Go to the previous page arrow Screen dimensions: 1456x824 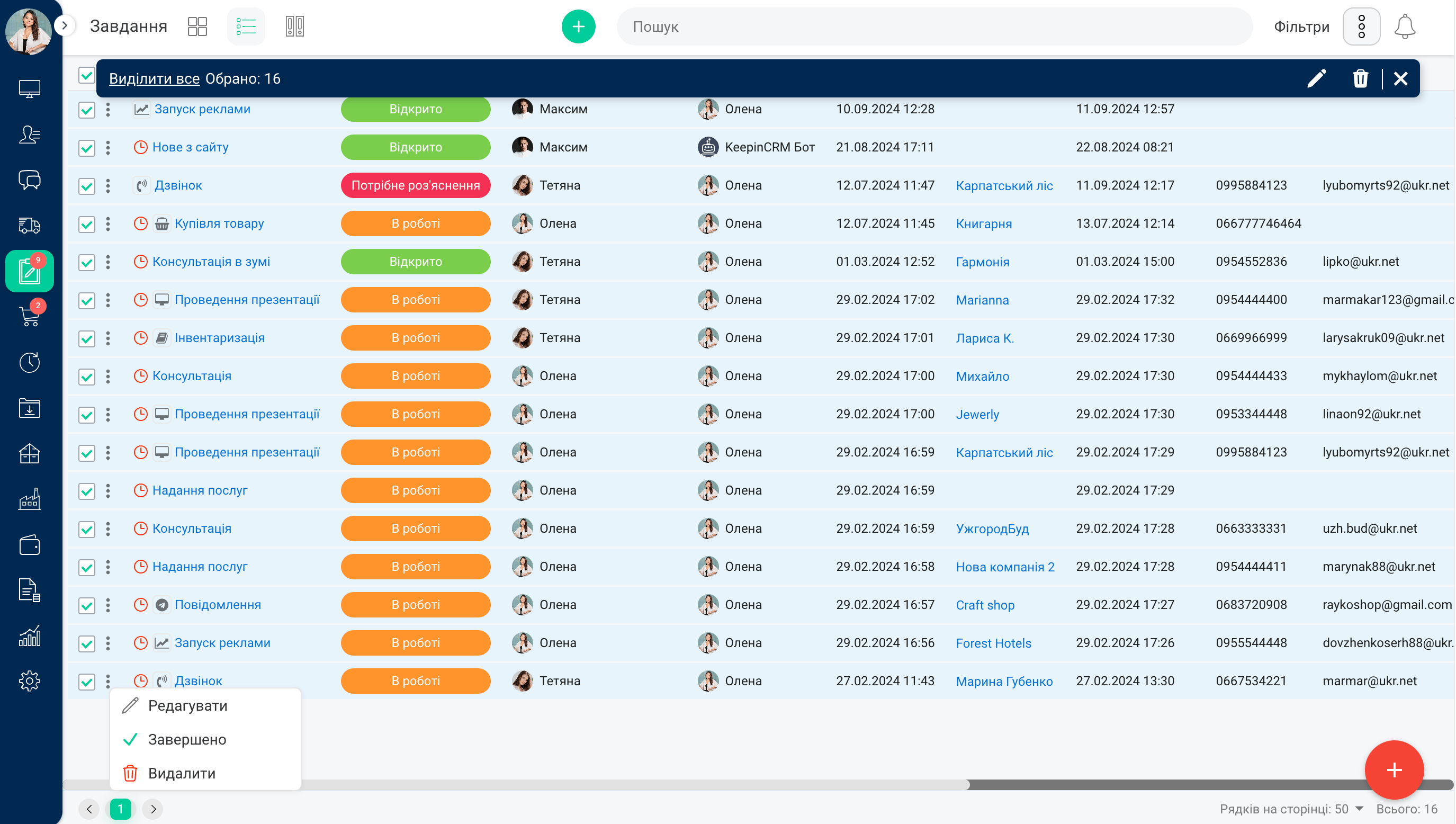89,809
